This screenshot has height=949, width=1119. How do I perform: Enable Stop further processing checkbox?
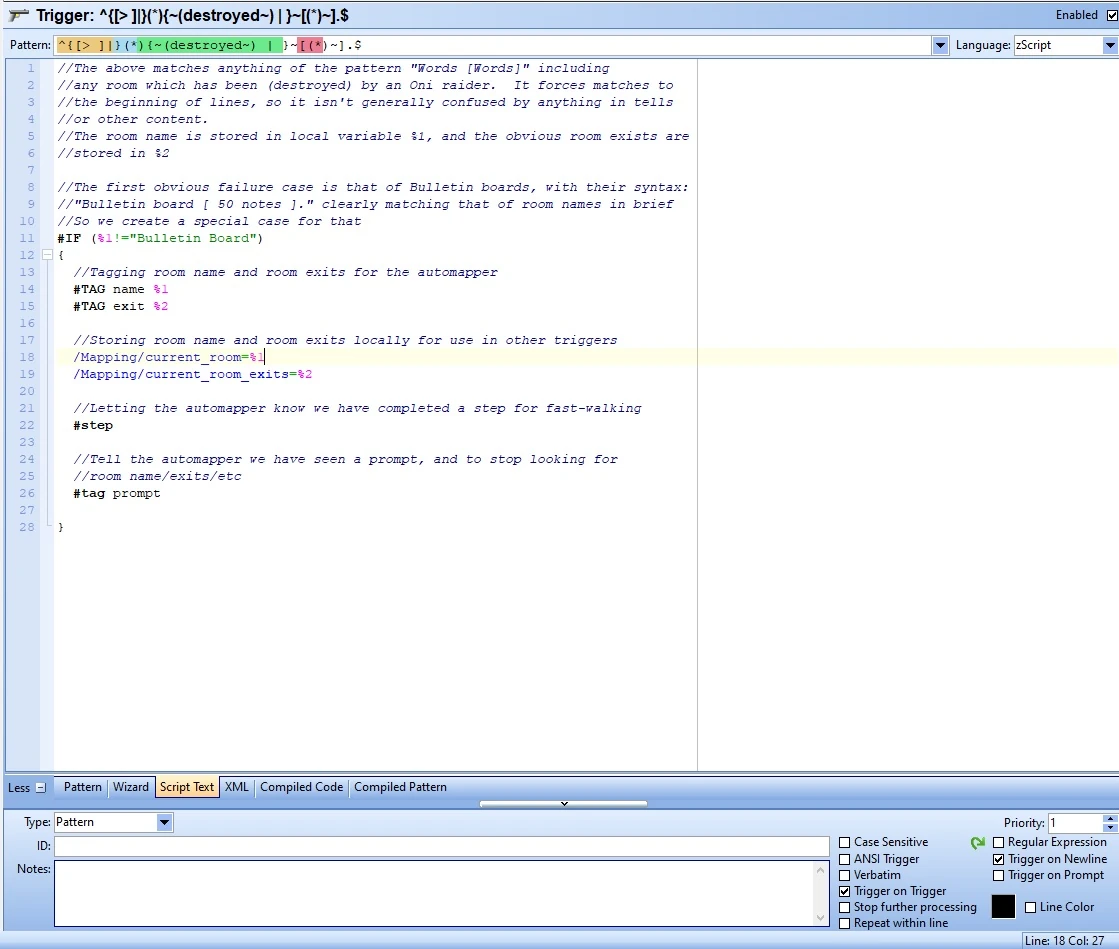tap(845, 908)
